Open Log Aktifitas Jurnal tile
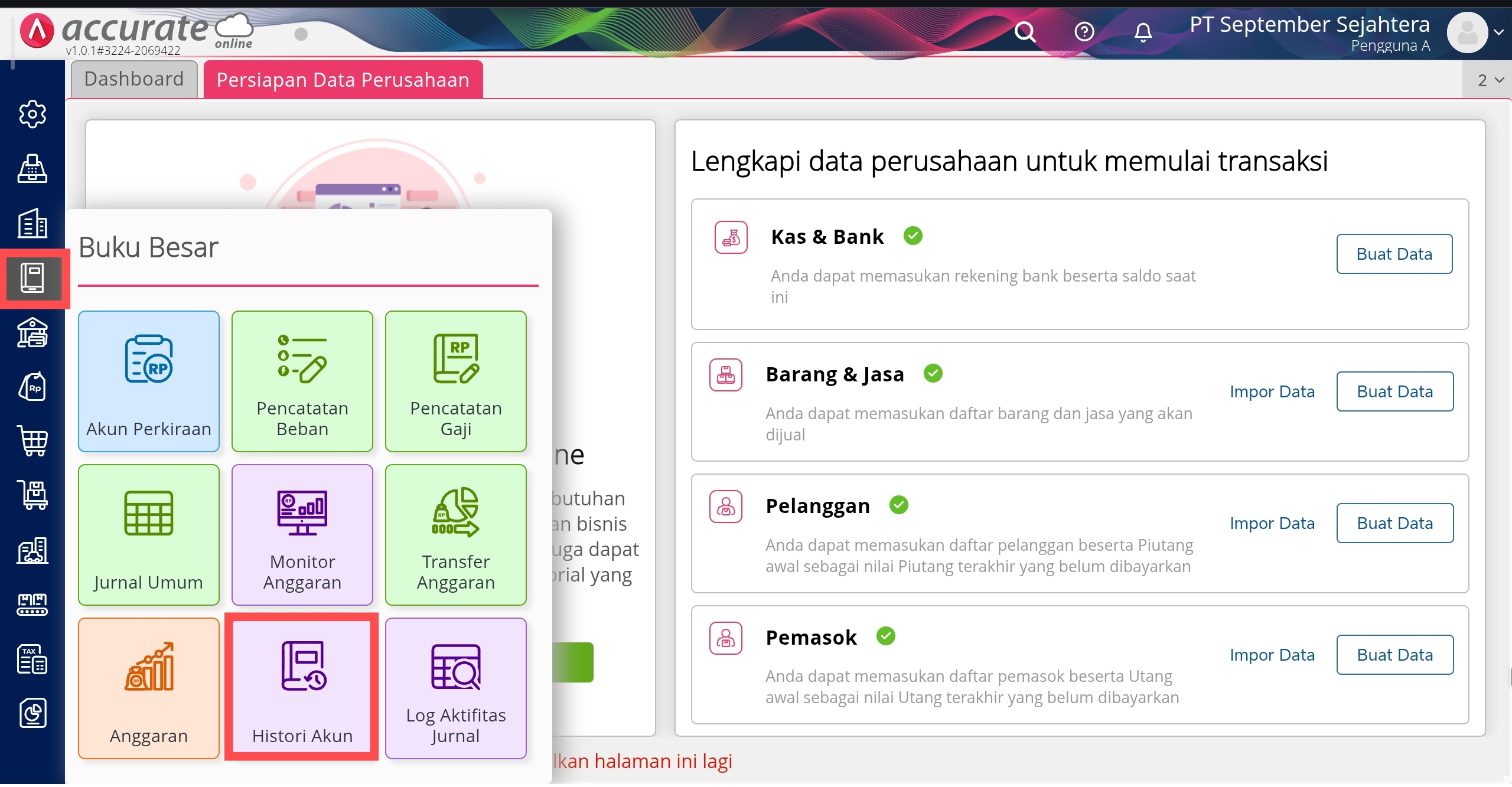The image size is (1512, 787). tap(455, 688)
